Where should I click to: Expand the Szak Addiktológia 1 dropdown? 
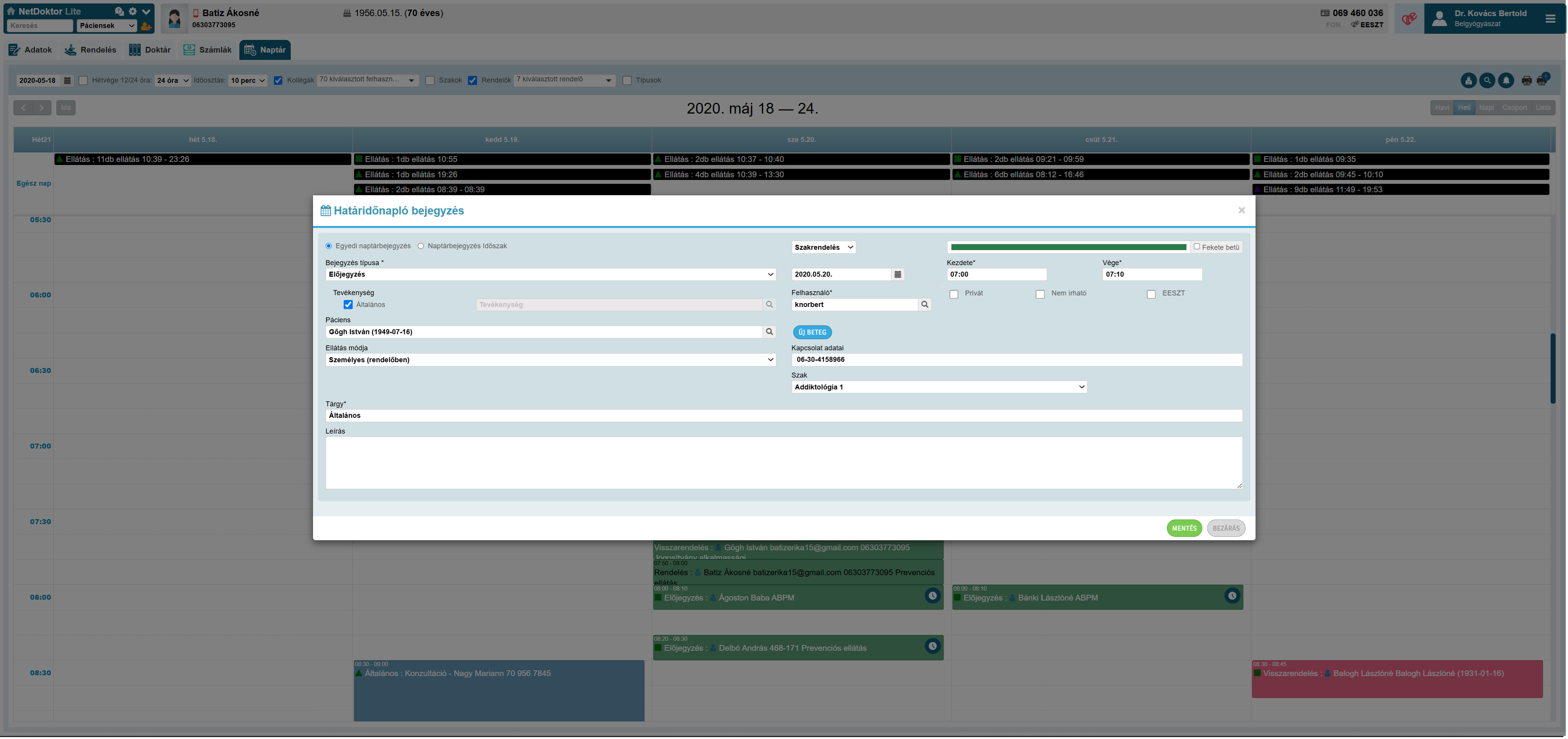pos(939,387)
